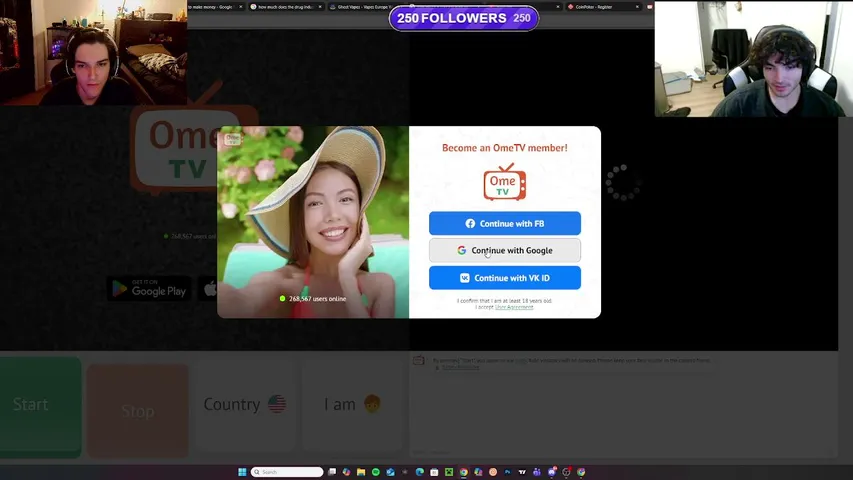Open Photoshop from the taskbar
Viewport: 853px width, 480px height.
508,472
